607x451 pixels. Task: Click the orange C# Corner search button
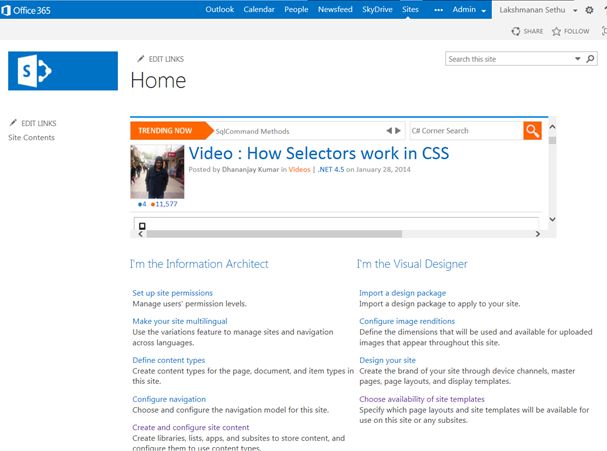pyautogui.click(x=532, y=131)
